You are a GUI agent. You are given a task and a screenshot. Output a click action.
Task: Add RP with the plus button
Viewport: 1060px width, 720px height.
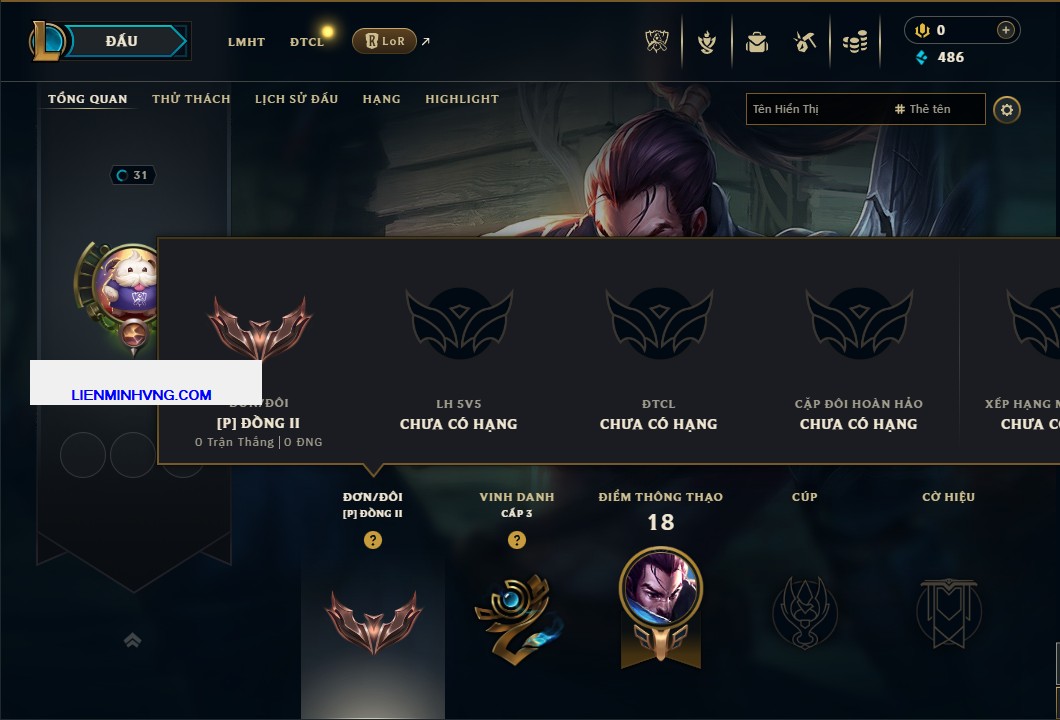point(1006,30)
